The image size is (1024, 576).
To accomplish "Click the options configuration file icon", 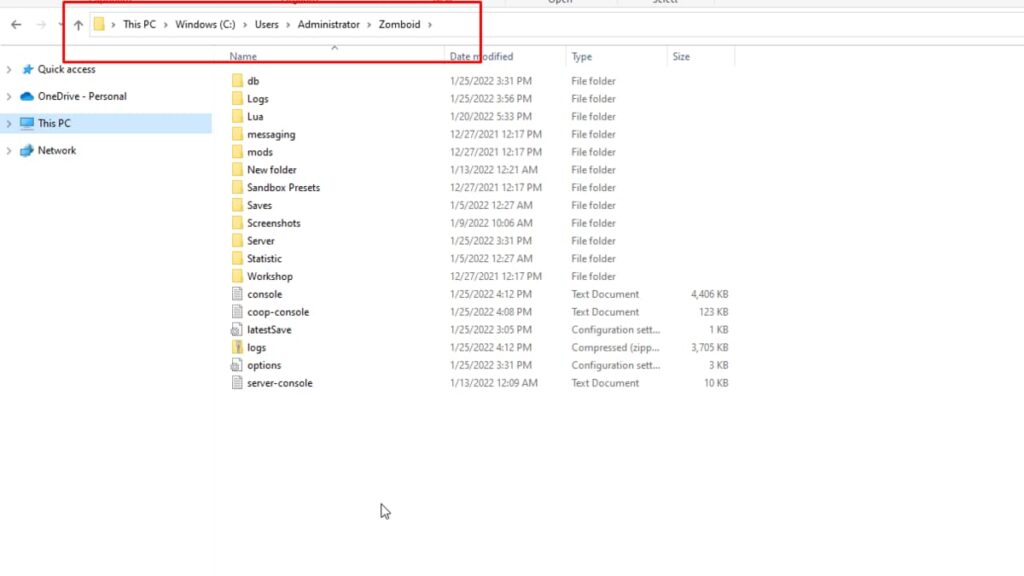I will click(x=237, y=365).
